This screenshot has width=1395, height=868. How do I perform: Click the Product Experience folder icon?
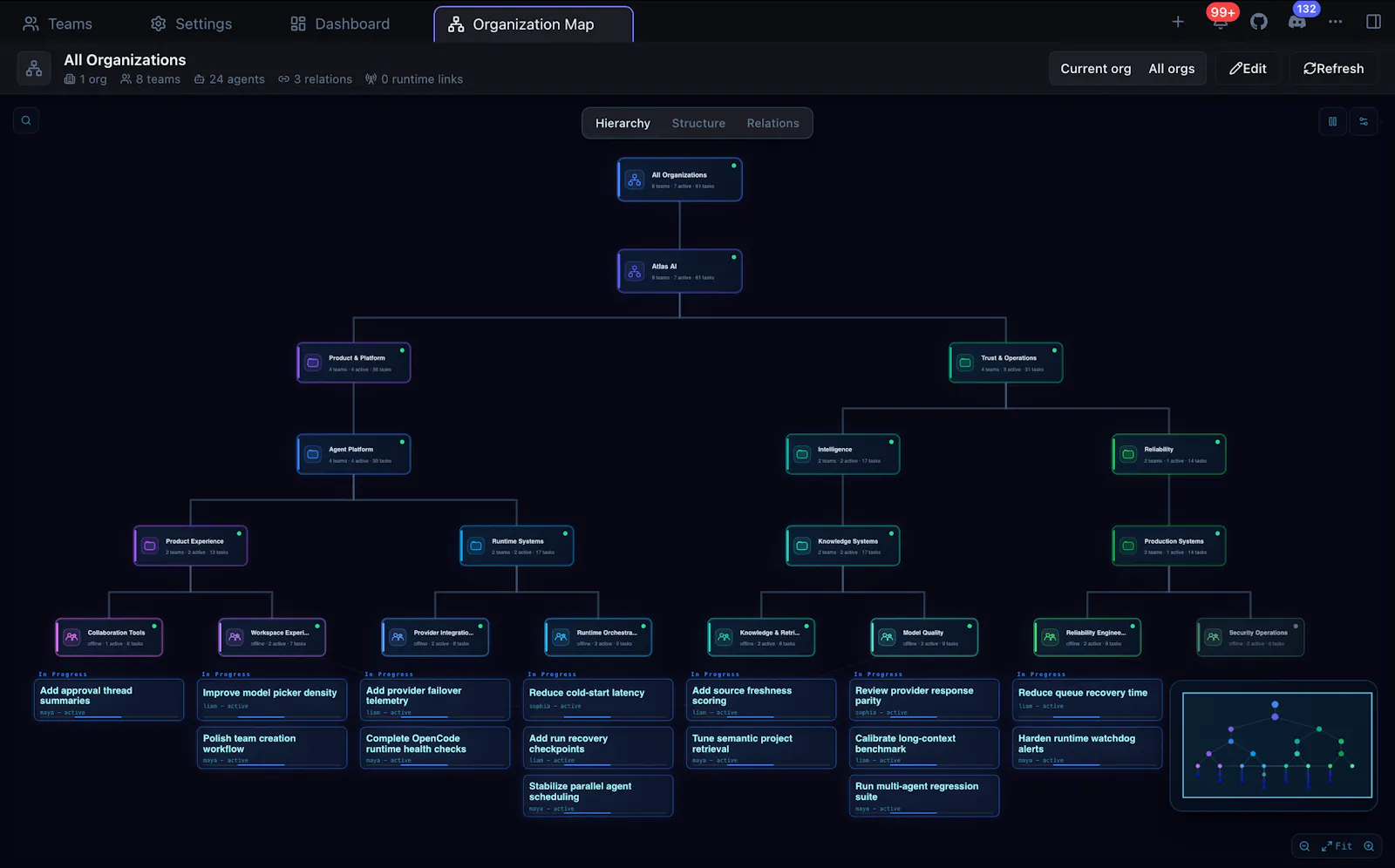150,546
